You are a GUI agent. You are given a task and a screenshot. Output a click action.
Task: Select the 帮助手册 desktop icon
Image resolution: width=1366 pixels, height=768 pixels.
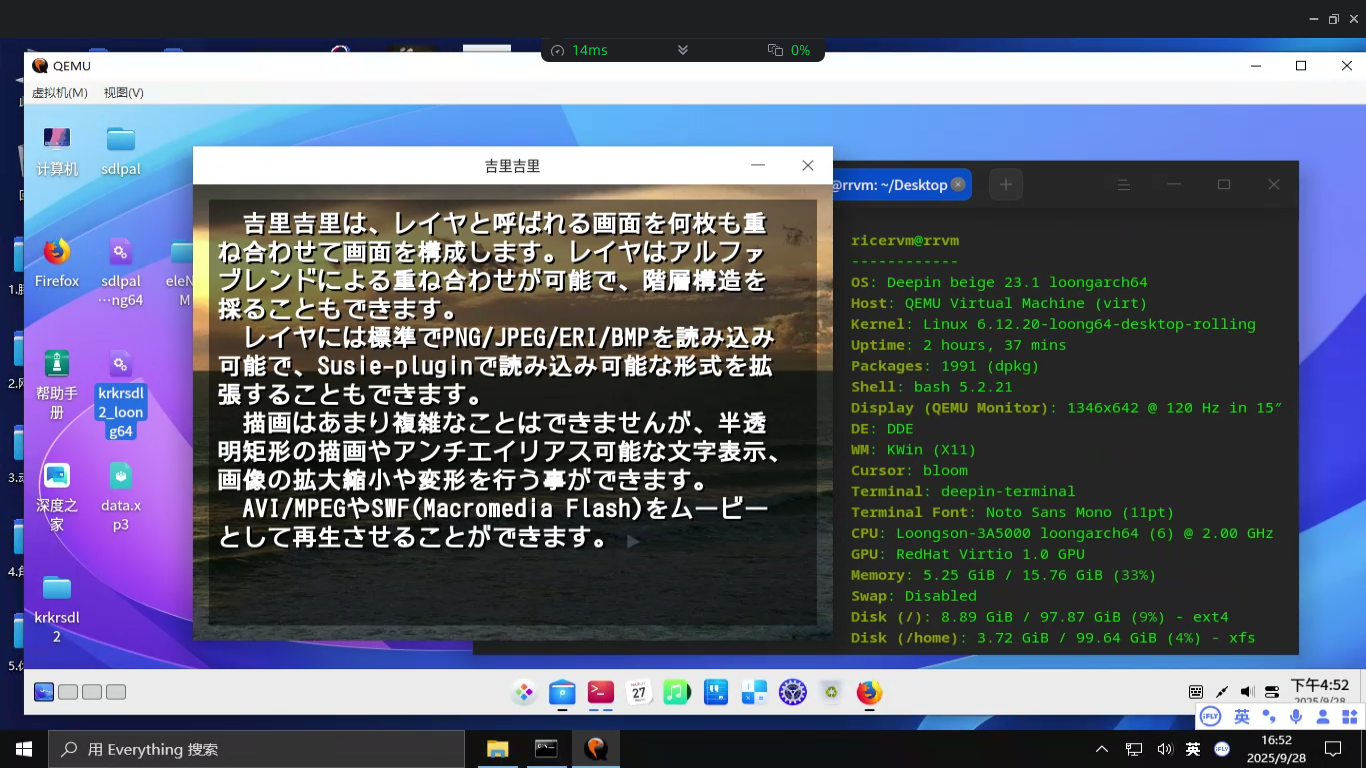[57, 385]
